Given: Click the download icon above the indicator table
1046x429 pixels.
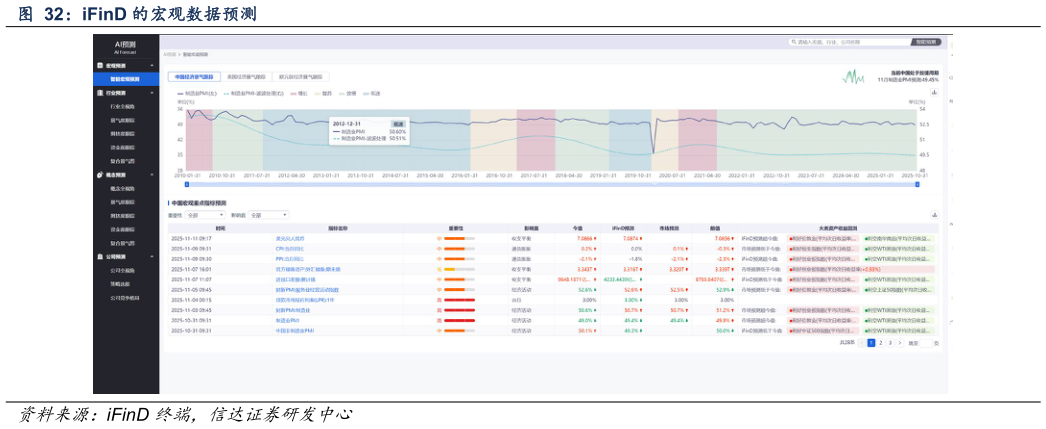Looking at the screenshot, I should pos(934,214).
